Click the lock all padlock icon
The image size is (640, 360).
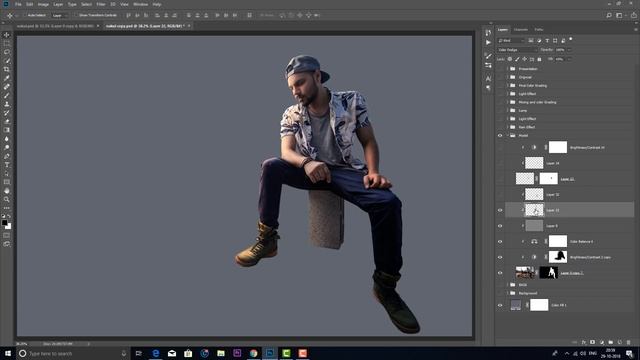539,59
